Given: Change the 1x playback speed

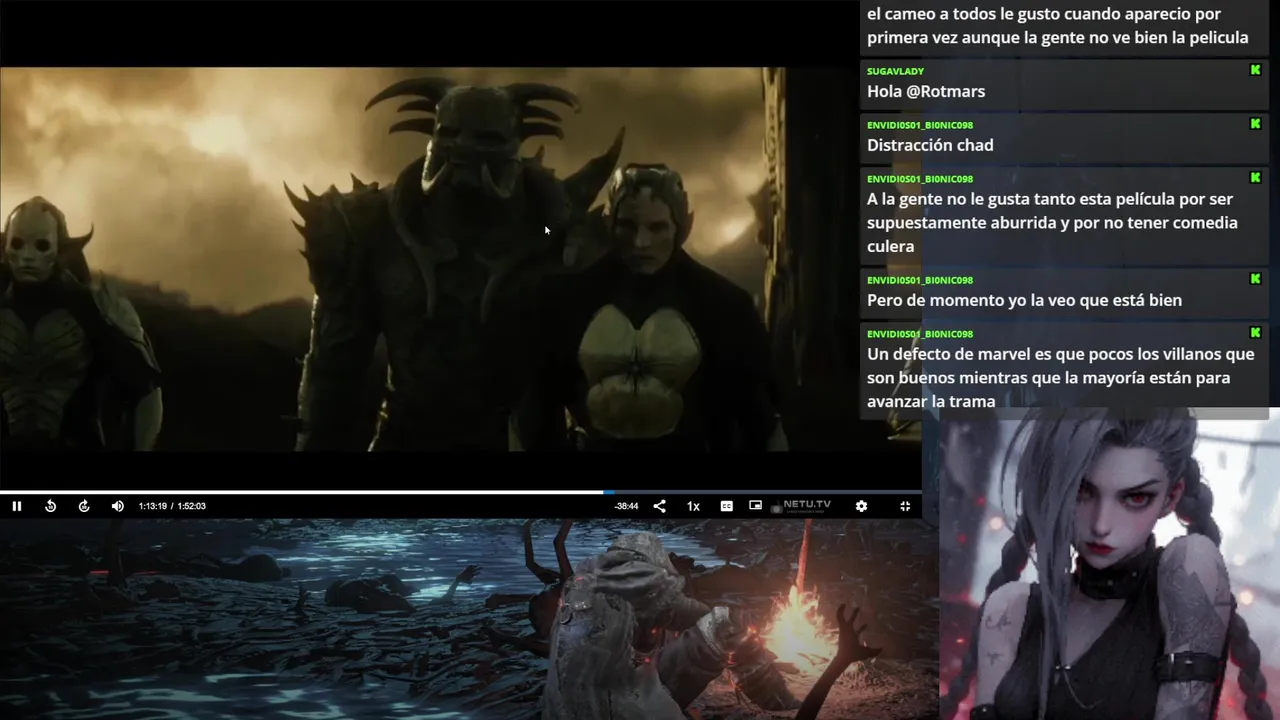Looking at the screenshot, I should tap(693, 506).
